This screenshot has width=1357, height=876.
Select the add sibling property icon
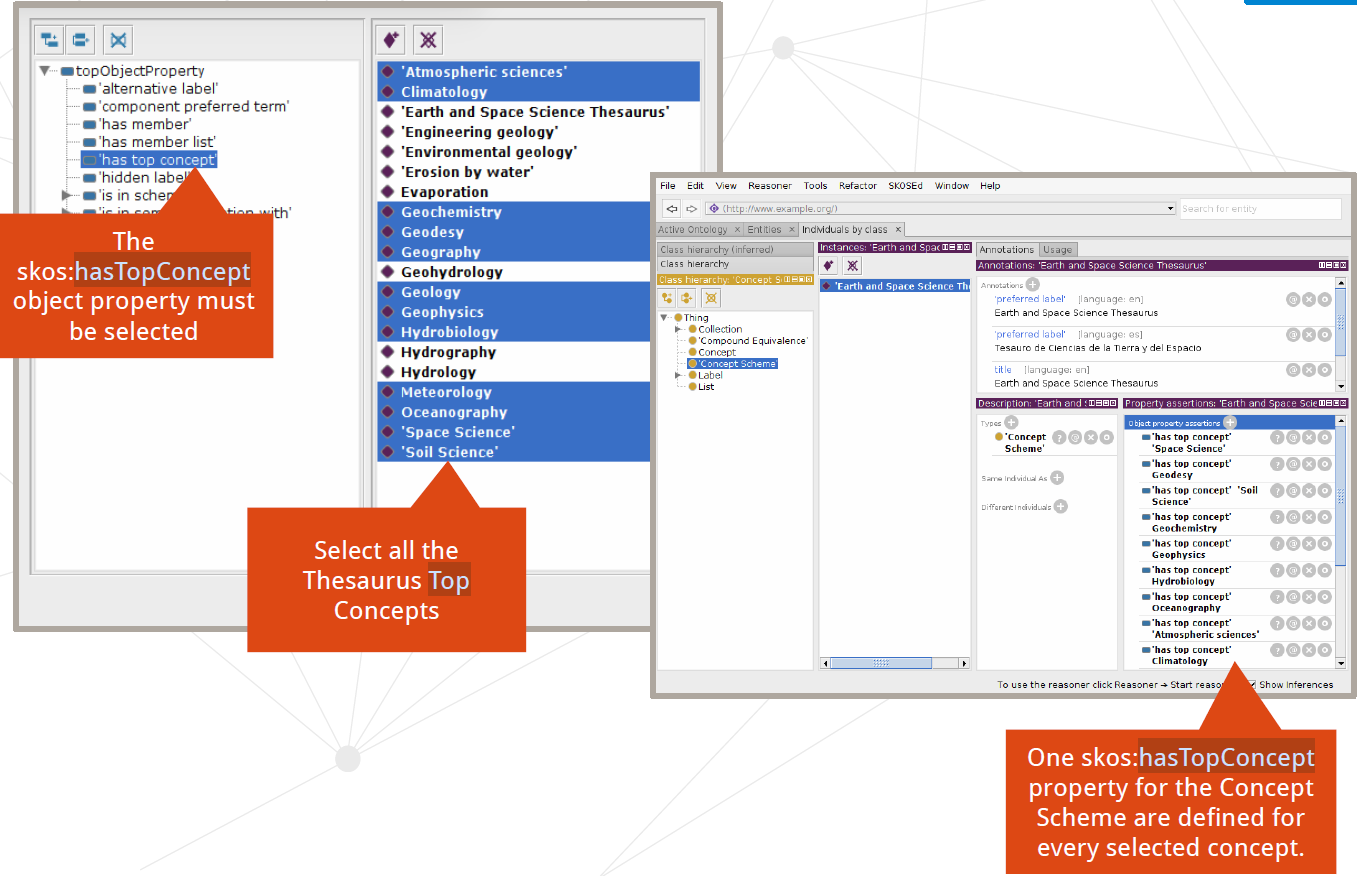coord(80,39)
